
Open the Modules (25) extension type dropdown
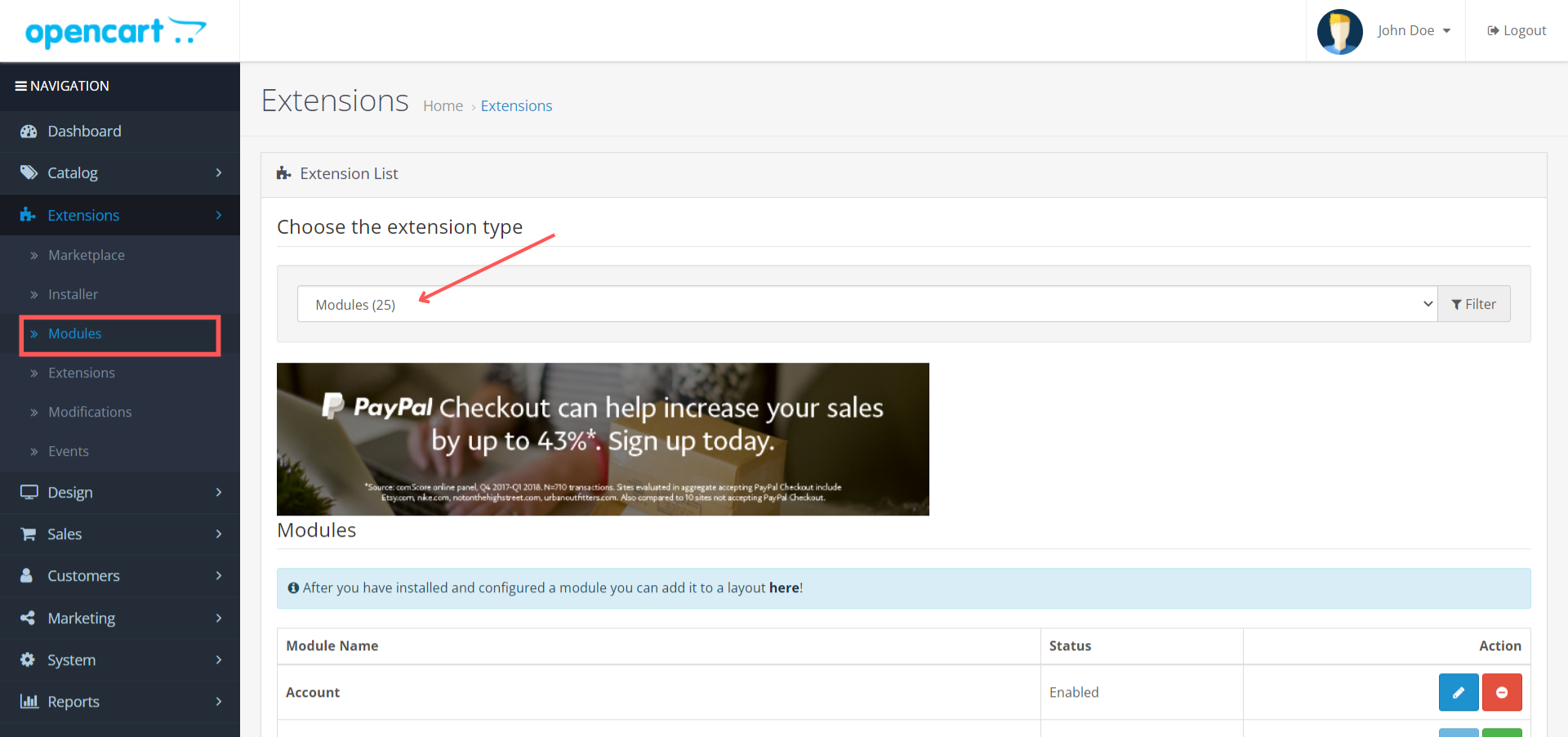866,303
